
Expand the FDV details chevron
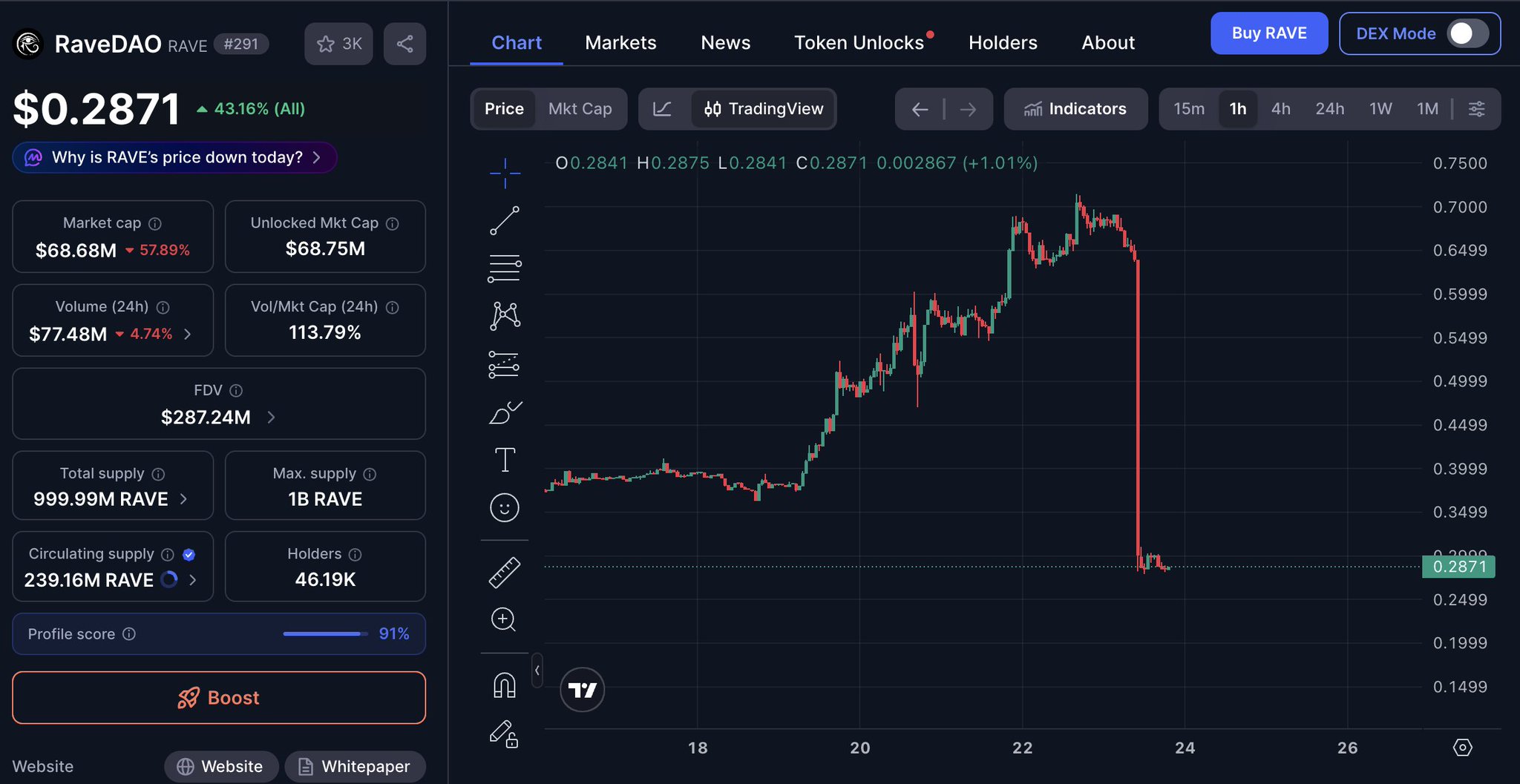pyautogui.click(x=271, y=418)
